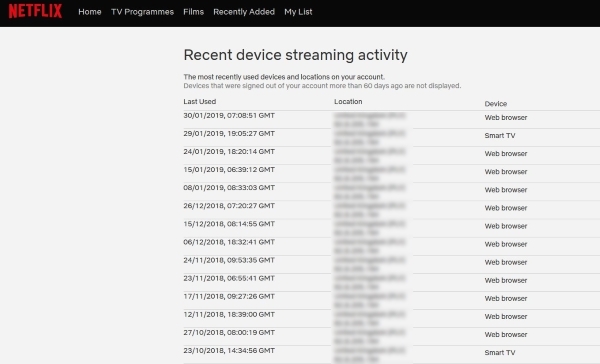Click Smart TV in the 23/10/2018 row
Screen dimensions: 600x364
(x=500, y=353)
